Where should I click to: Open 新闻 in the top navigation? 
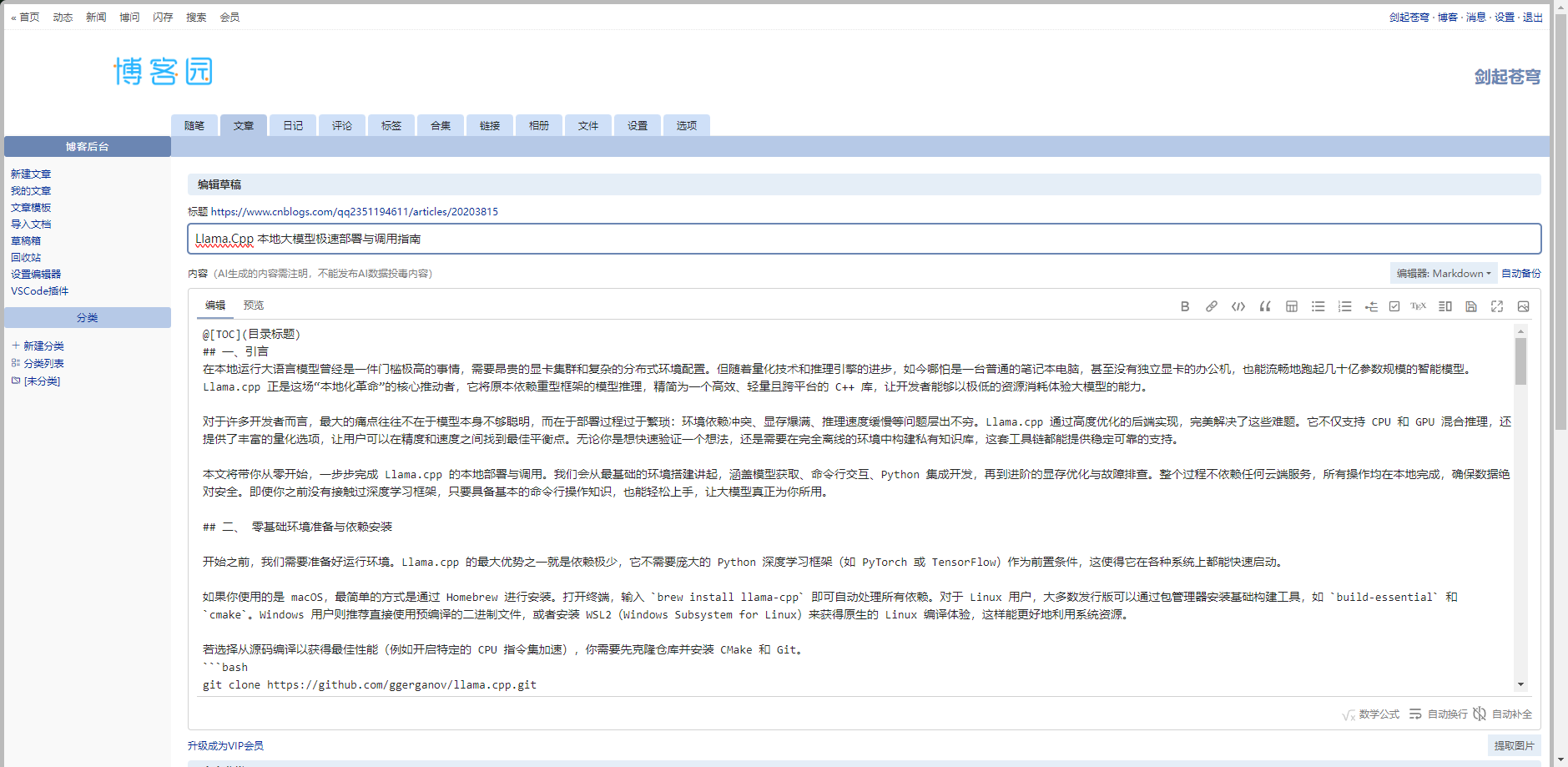pos(96,17)
